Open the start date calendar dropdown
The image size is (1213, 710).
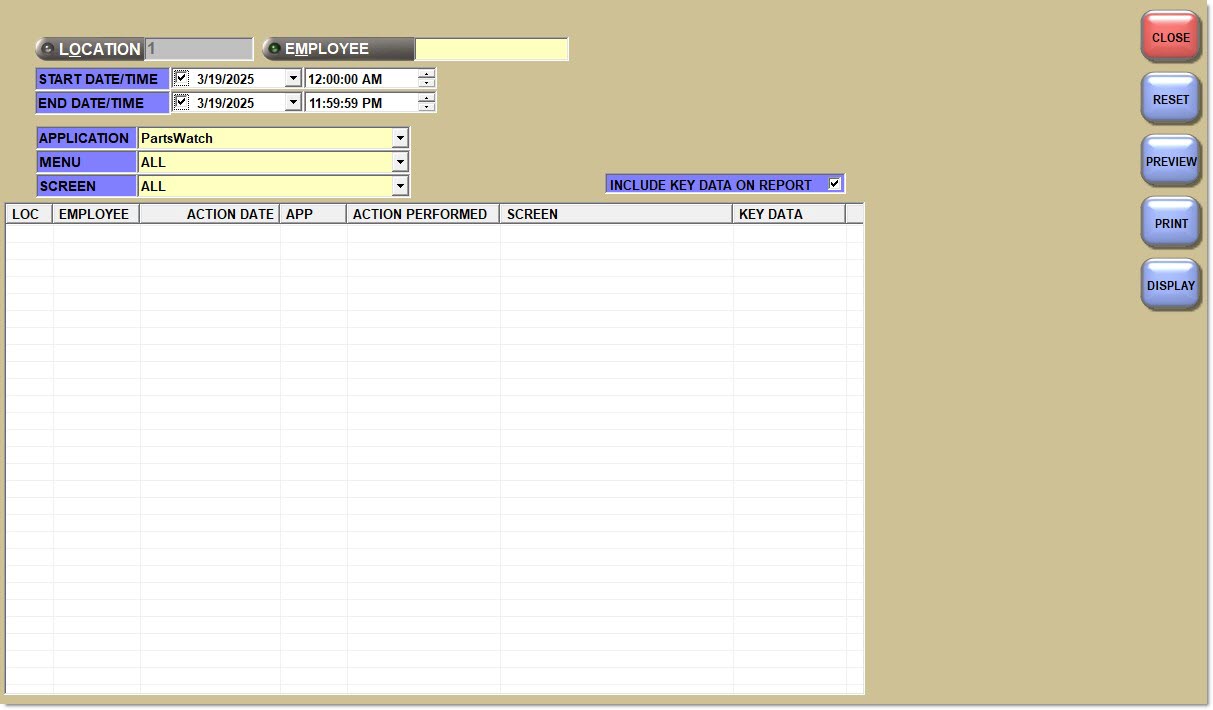pyautogui.click(x=293, y=78)
